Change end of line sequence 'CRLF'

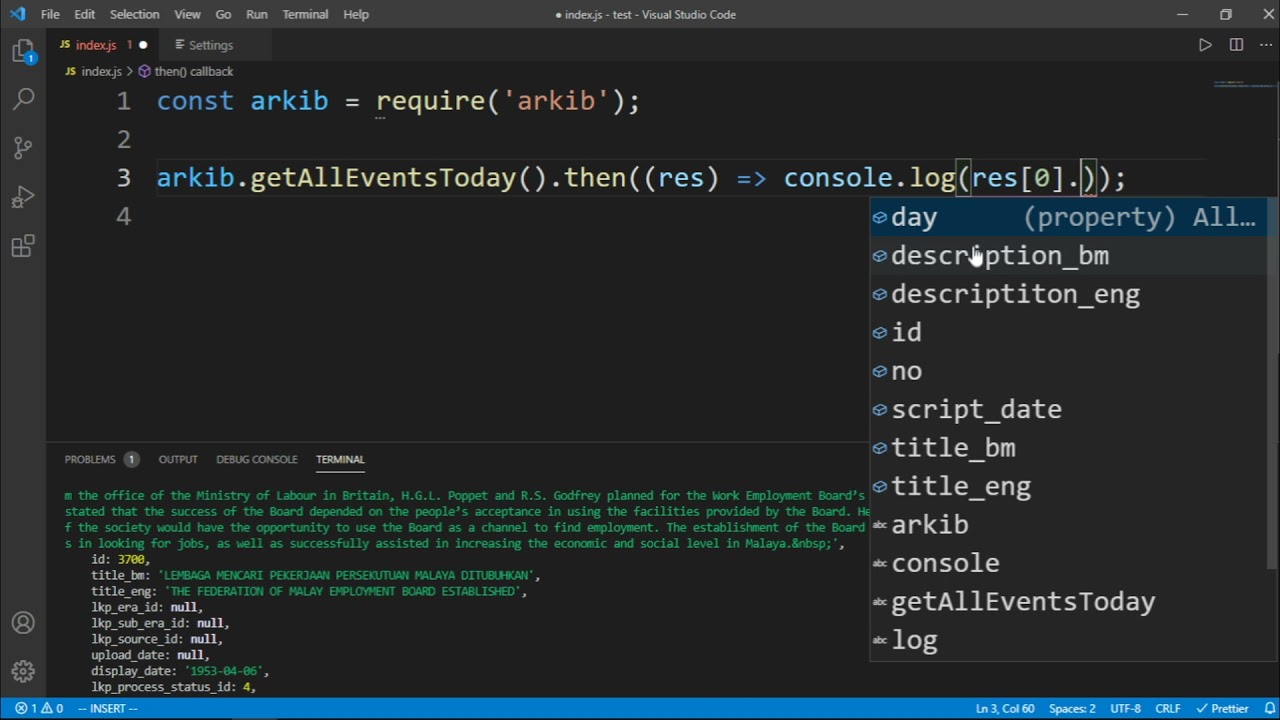coord(1168,709)
